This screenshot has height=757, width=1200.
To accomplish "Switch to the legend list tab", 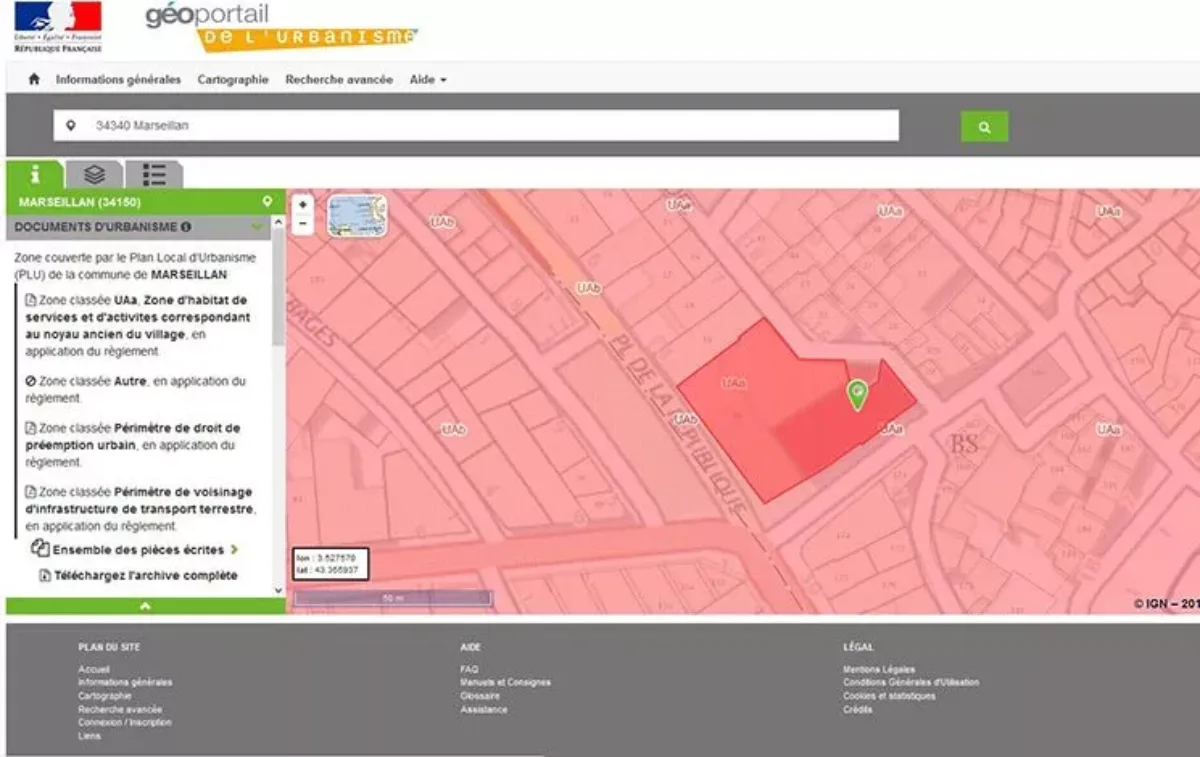I will tap(154, 174).
